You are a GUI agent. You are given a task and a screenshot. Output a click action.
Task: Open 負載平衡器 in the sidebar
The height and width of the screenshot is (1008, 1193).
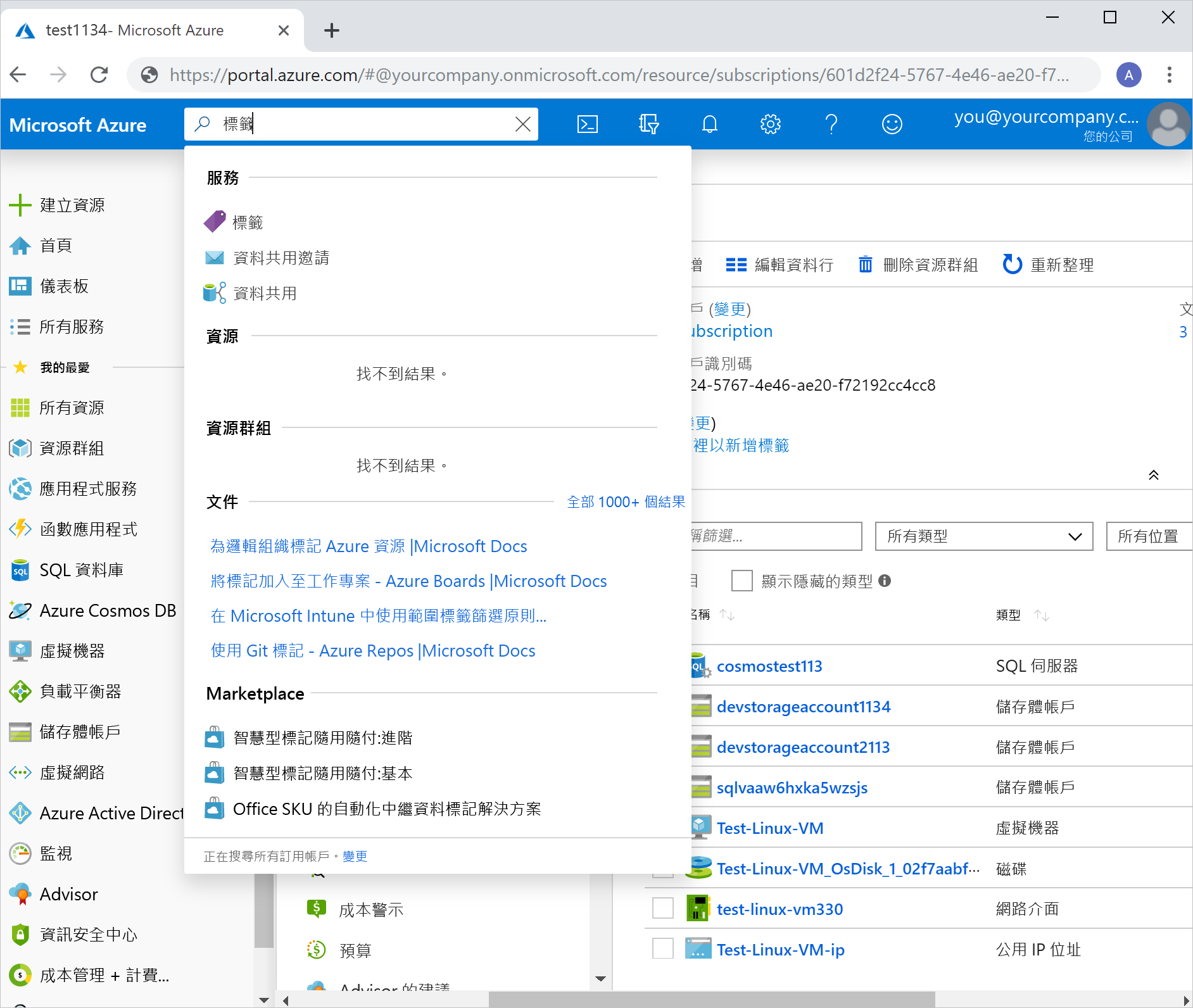65,691
